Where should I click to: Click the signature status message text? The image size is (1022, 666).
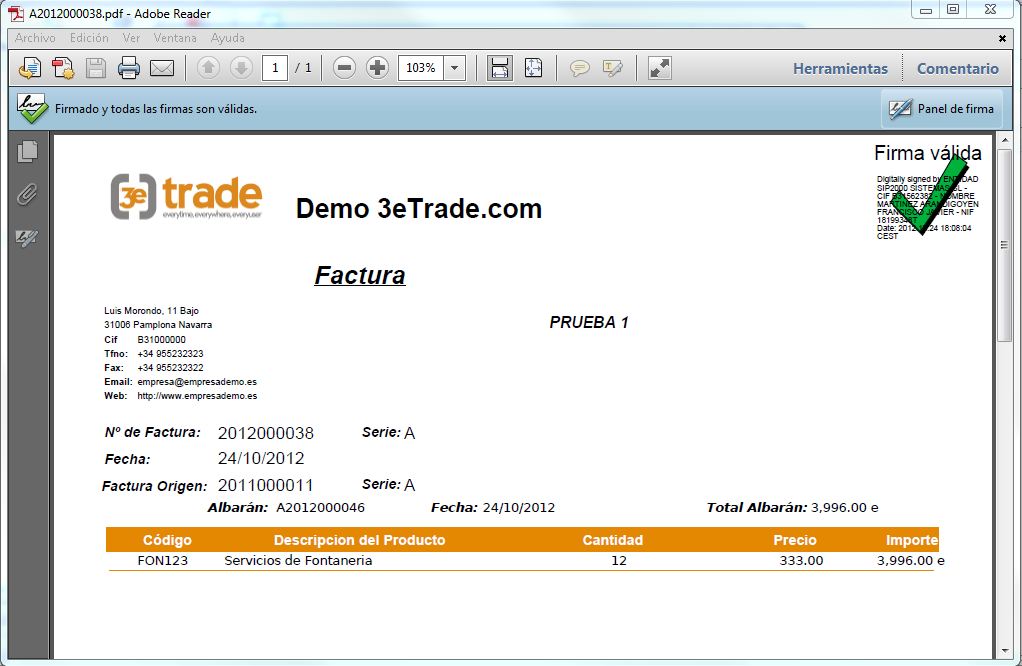[x=156, y=109]
